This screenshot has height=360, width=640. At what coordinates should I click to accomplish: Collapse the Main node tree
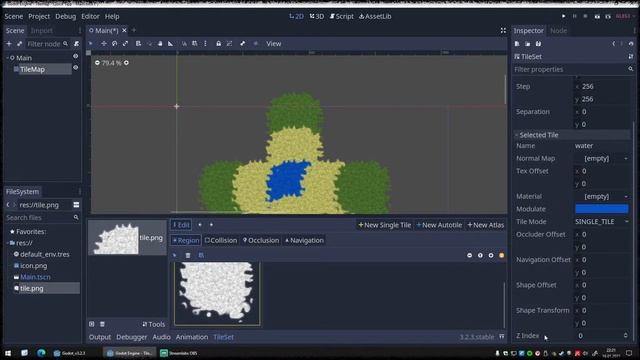click(x=7, y=58)
